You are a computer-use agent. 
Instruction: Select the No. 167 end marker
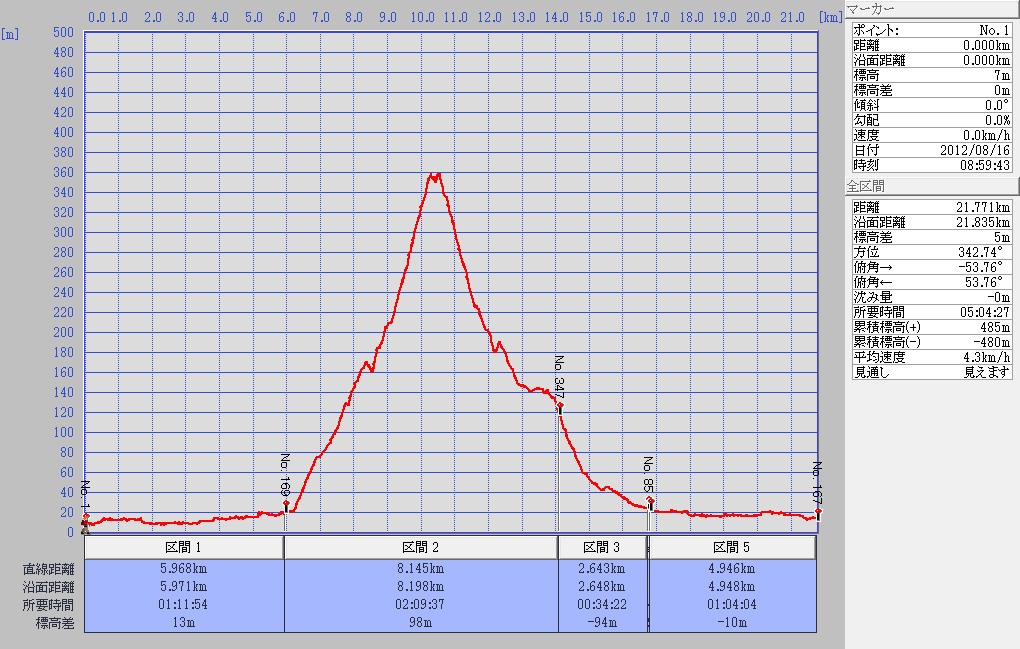tap(818, 512)
